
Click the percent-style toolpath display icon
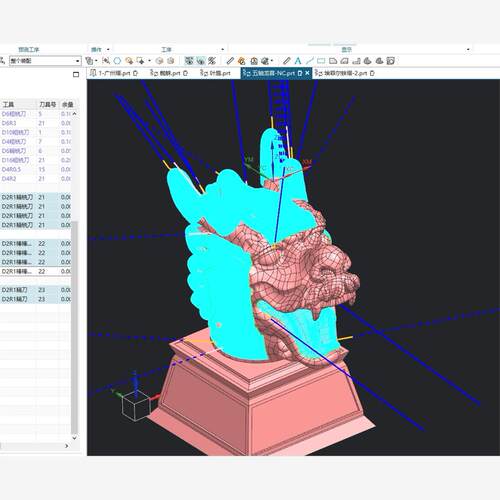pos(212,61)
